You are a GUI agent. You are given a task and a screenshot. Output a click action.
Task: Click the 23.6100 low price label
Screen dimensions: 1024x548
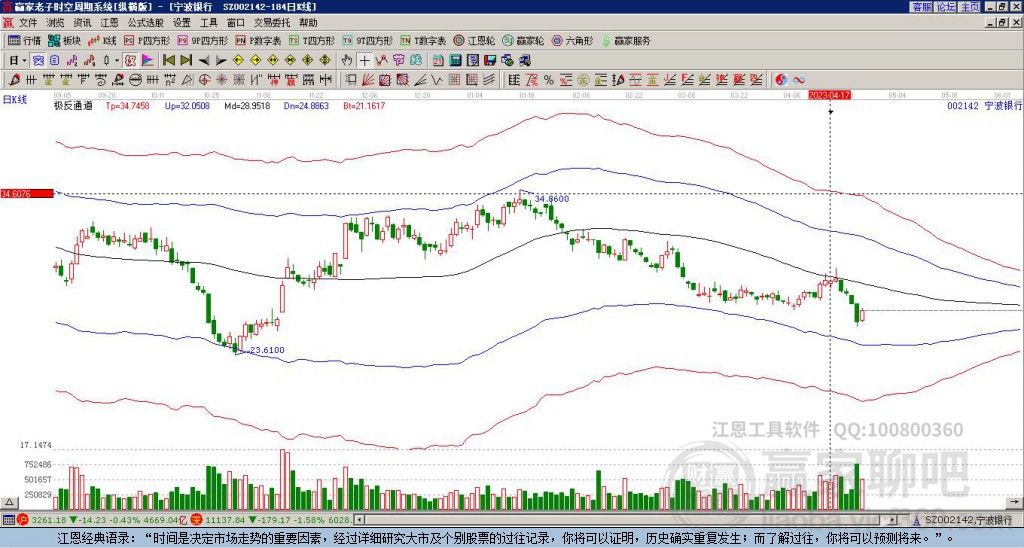267,350
